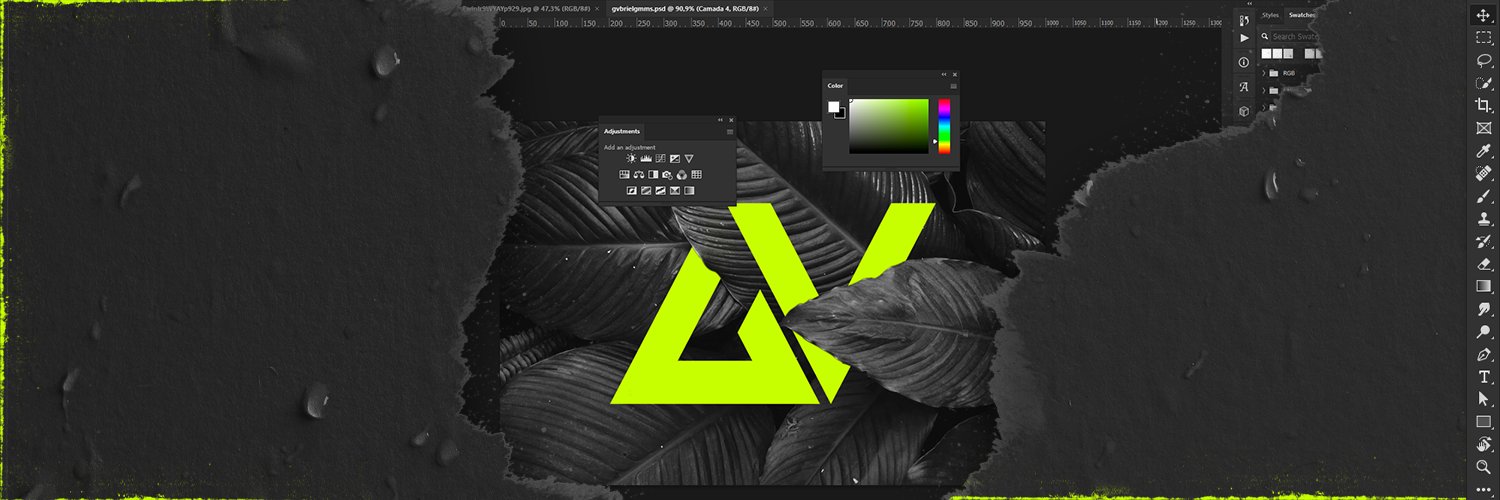The width and height of the screenshot is (1500, 500).
Task: Select the Clone Stamp tool
Action: pyautogui.click(x=1484, y=218)
